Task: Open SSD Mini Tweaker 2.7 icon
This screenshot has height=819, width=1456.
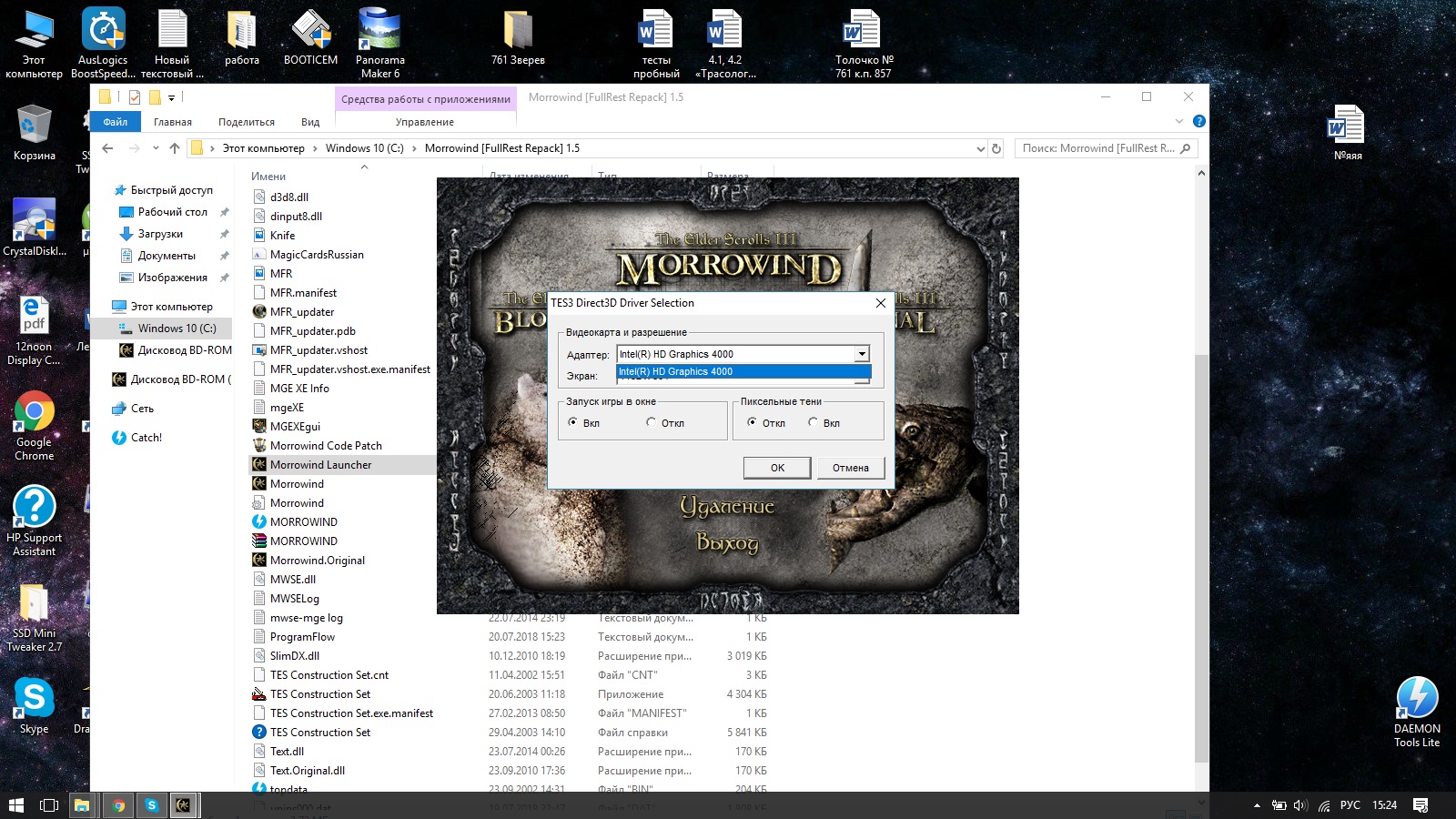Action: tap(35, 617)
